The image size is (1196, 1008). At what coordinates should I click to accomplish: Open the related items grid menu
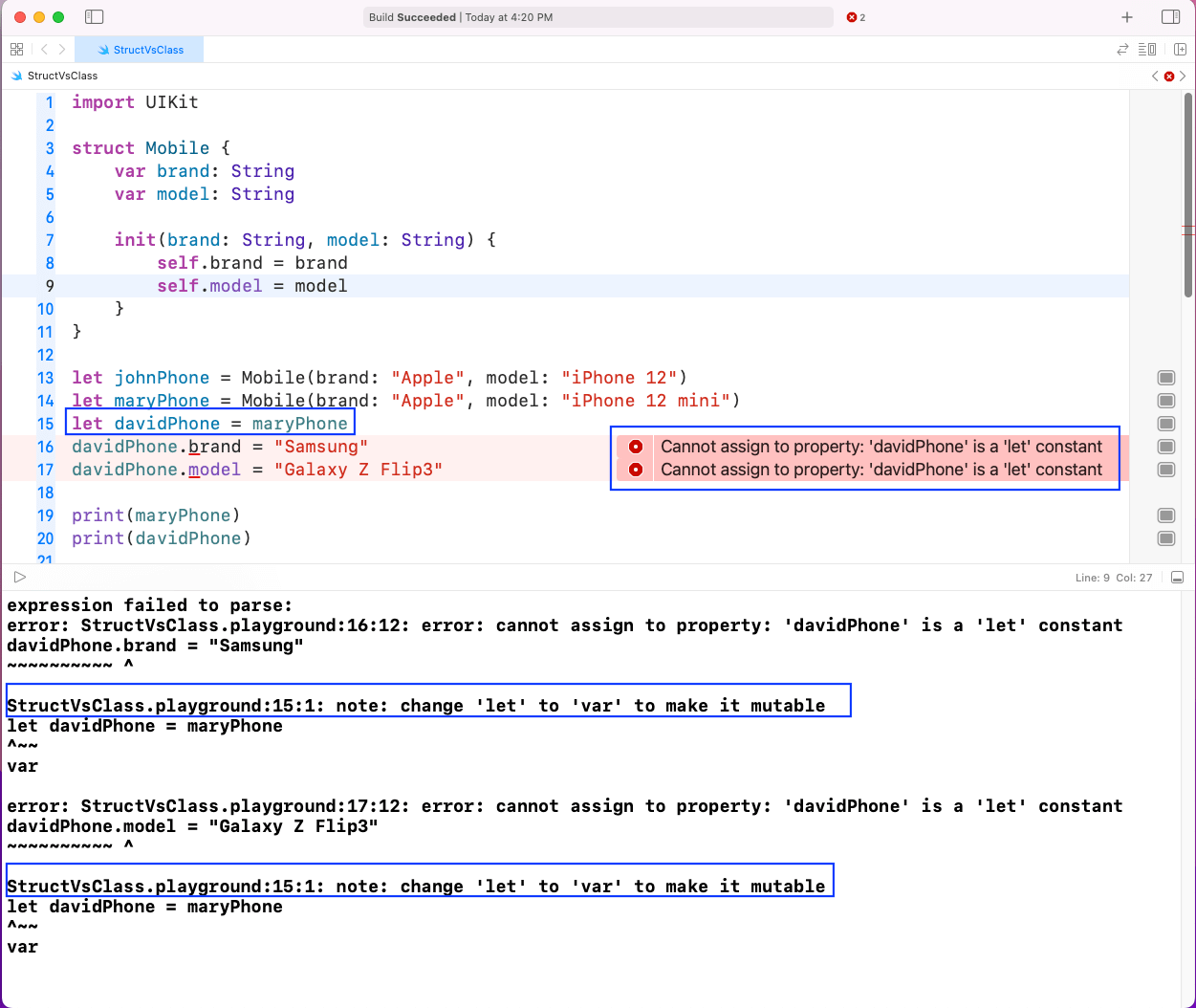click(16, 50)
